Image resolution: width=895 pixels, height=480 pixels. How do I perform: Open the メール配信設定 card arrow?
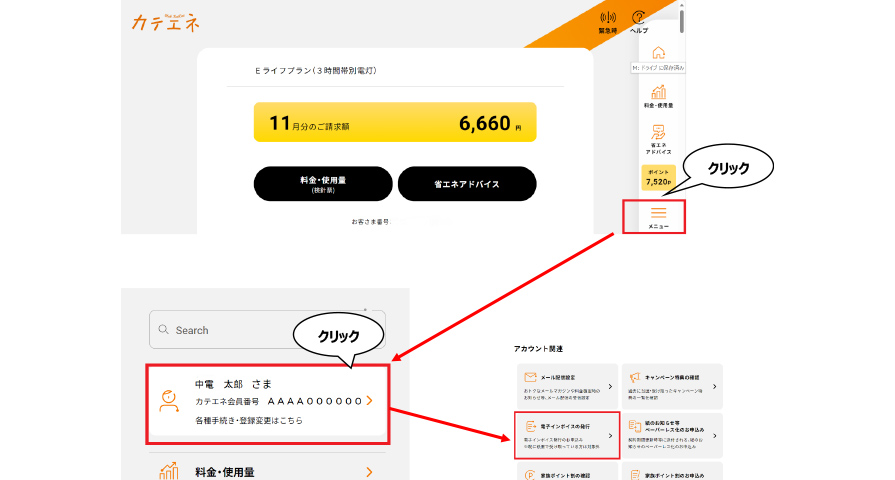[610, 387]
